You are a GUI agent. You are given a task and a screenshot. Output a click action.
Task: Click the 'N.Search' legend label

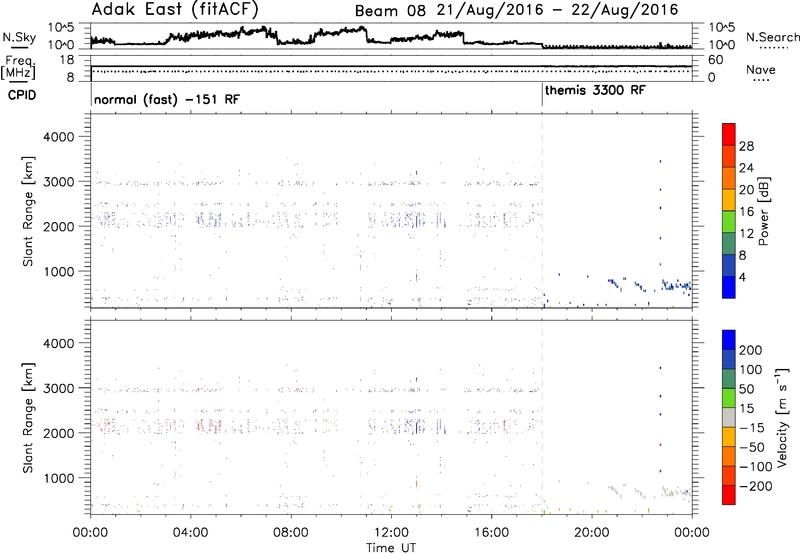(773, 37)
